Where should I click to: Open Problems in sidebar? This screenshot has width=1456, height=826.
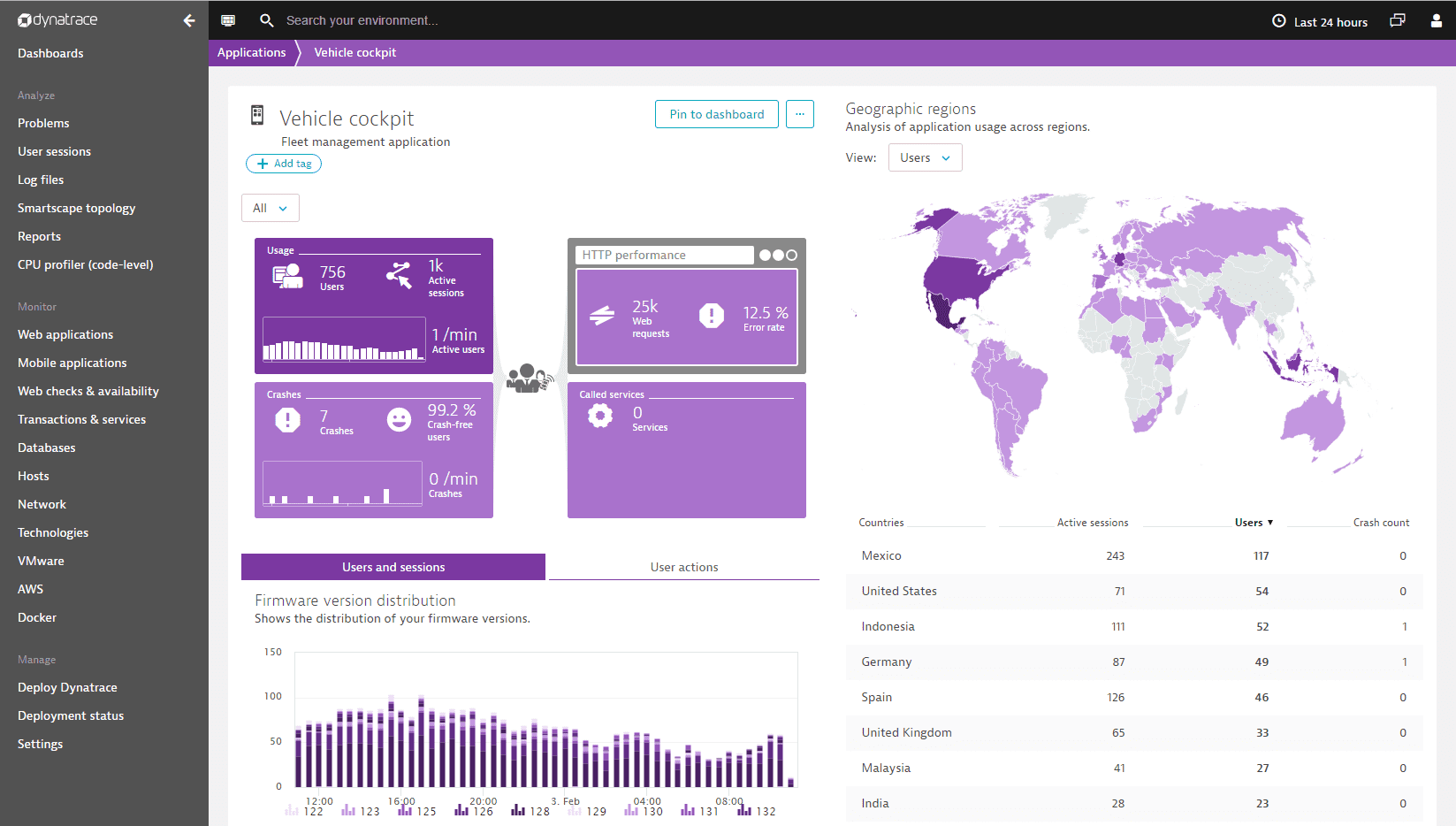coord(43,123)
